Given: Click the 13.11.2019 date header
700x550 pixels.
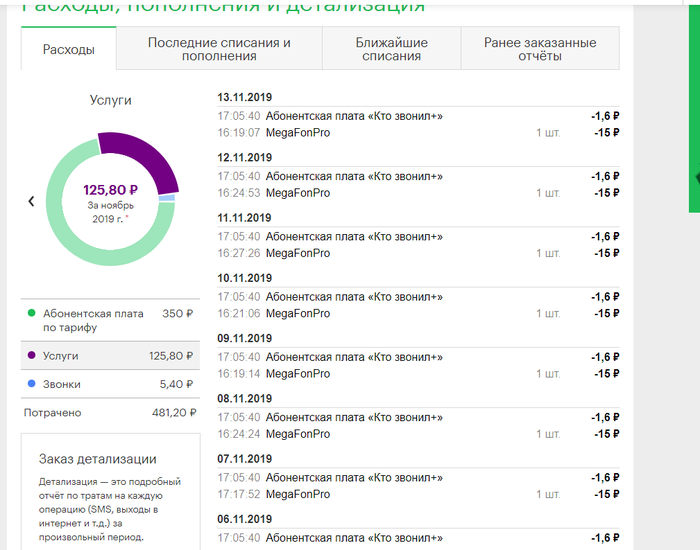Looking at the screenshot, I should 244,97.
